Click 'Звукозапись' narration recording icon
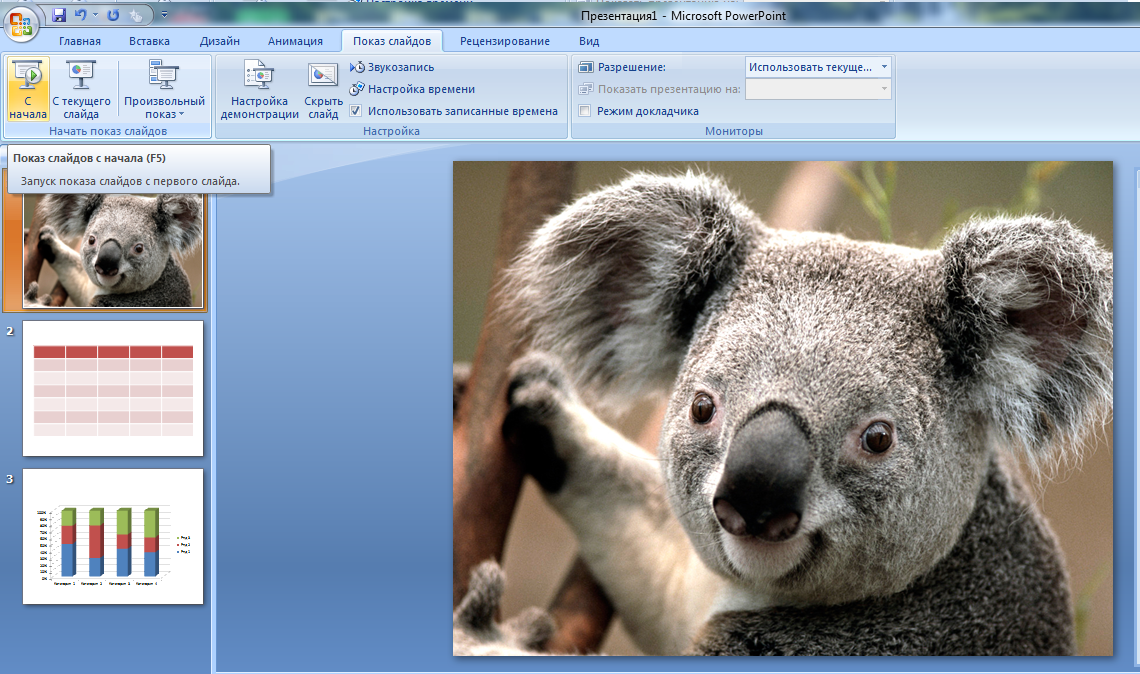The height and width of the screenshot is (674, 1140). [359, 67]
